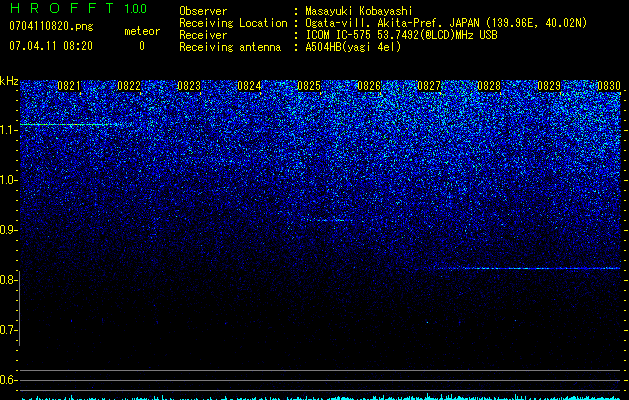The height and width of the screenshot is (400, 629).
Task: Click the 0.8 frequency axis label
Action: (x=7, y=280)
